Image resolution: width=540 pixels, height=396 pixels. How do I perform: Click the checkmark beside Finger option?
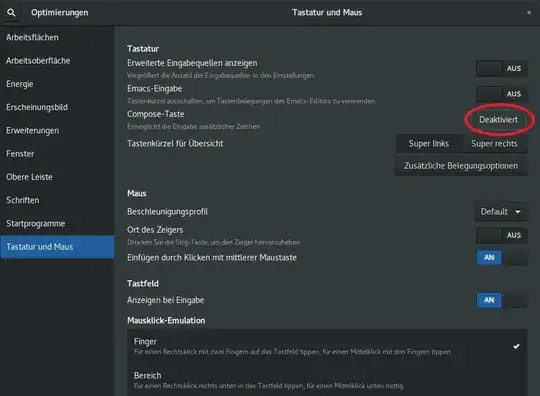click(516, 346)
